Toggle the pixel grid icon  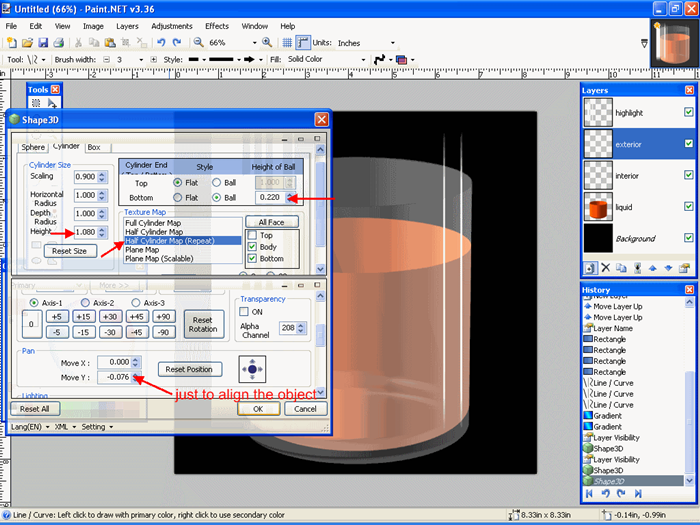point(287,43)
